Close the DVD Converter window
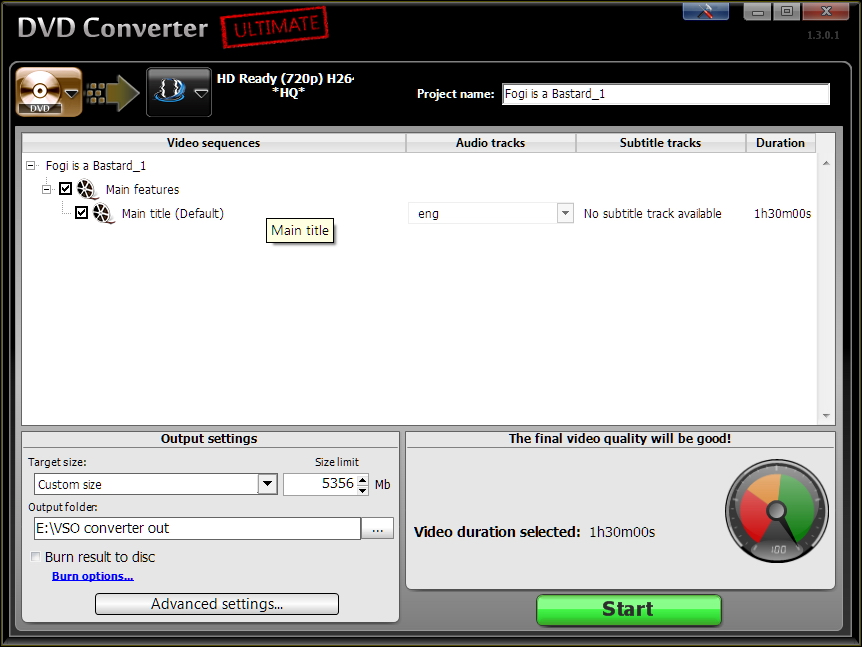This screenshot has height=647, width=862. pyautogui.click(x=826, y=11)
